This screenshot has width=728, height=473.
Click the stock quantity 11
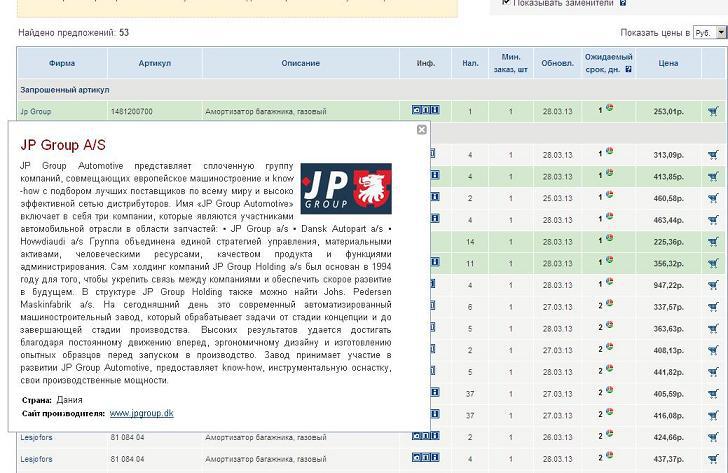pos(470,264)
